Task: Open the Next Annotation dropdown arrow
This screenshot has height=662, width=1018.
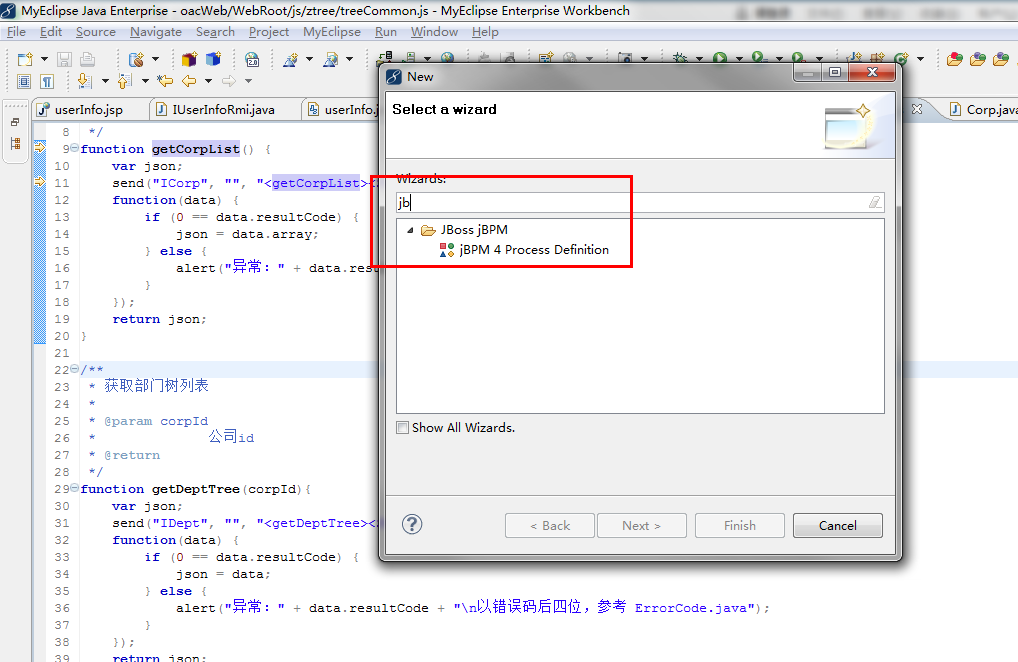Action: click(x=105, y=81)
